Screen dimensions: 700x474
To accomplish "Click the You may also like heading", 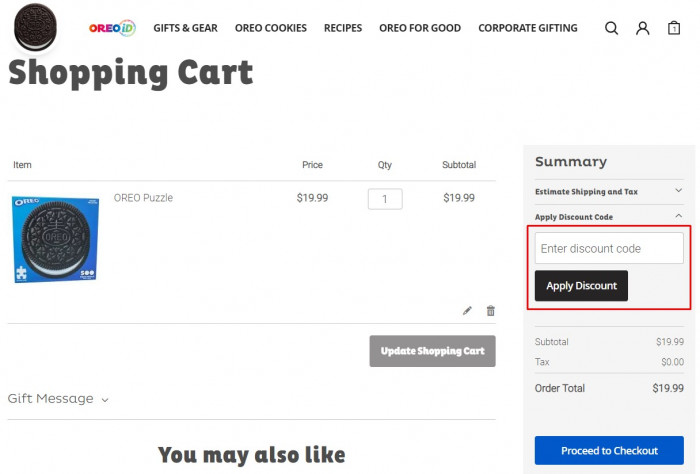I will [x=252, y=455].
